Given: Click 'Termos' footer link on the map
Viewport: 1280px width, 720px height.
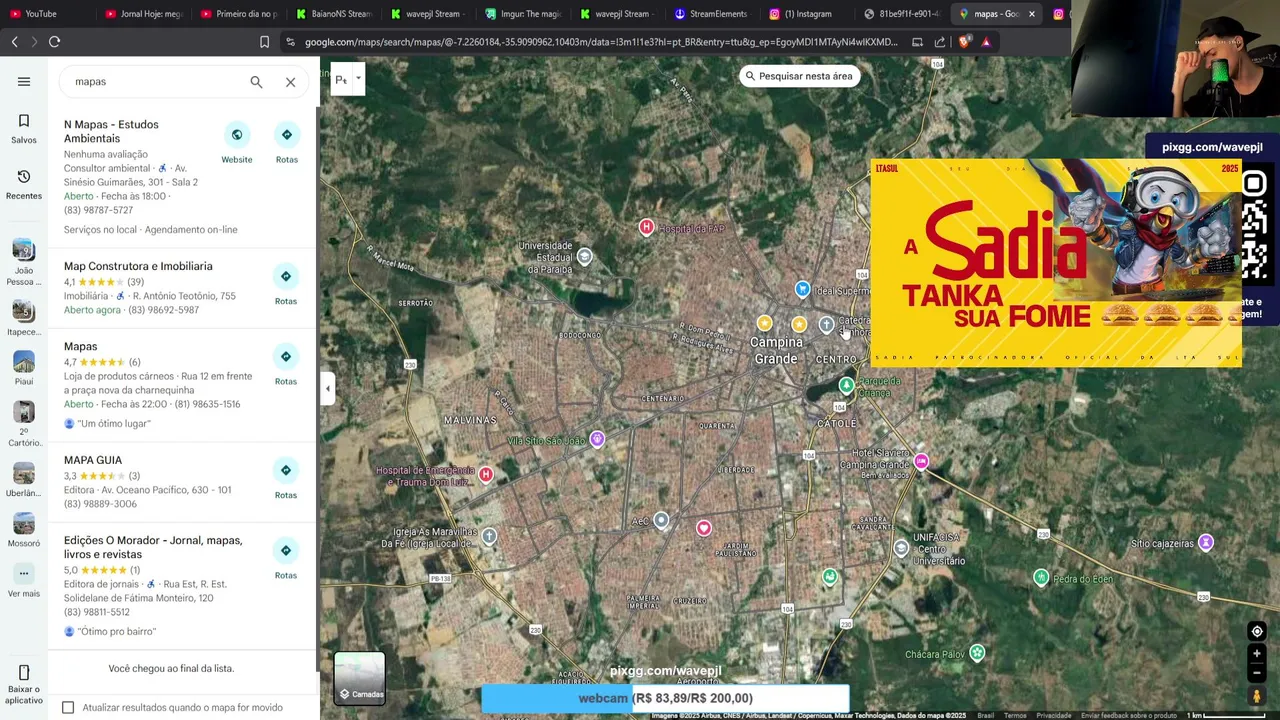Looking at the screenshot, I should coord(1015,715).
